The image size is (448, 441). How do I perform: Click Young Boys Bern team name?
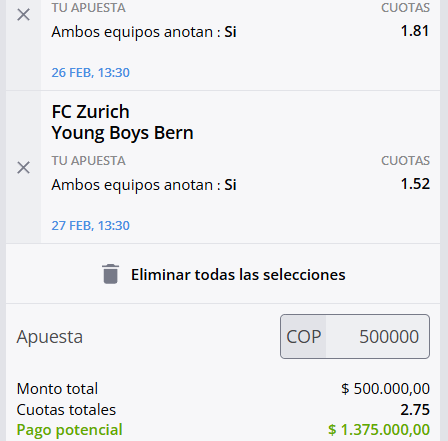123,133
